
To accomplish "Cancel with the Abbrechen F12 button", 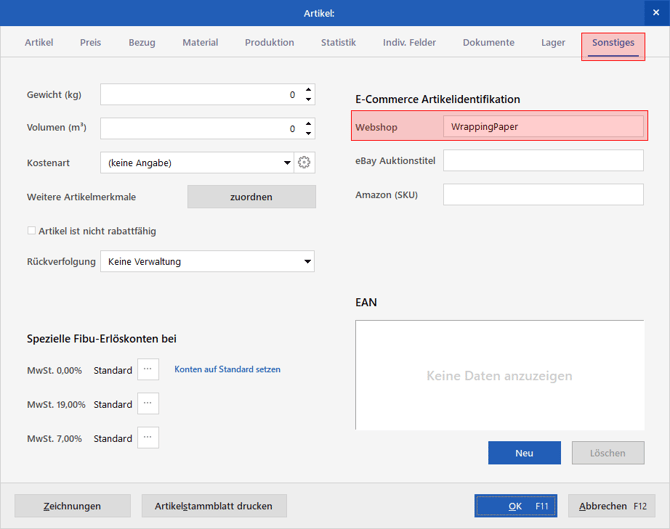I will 611,506.
